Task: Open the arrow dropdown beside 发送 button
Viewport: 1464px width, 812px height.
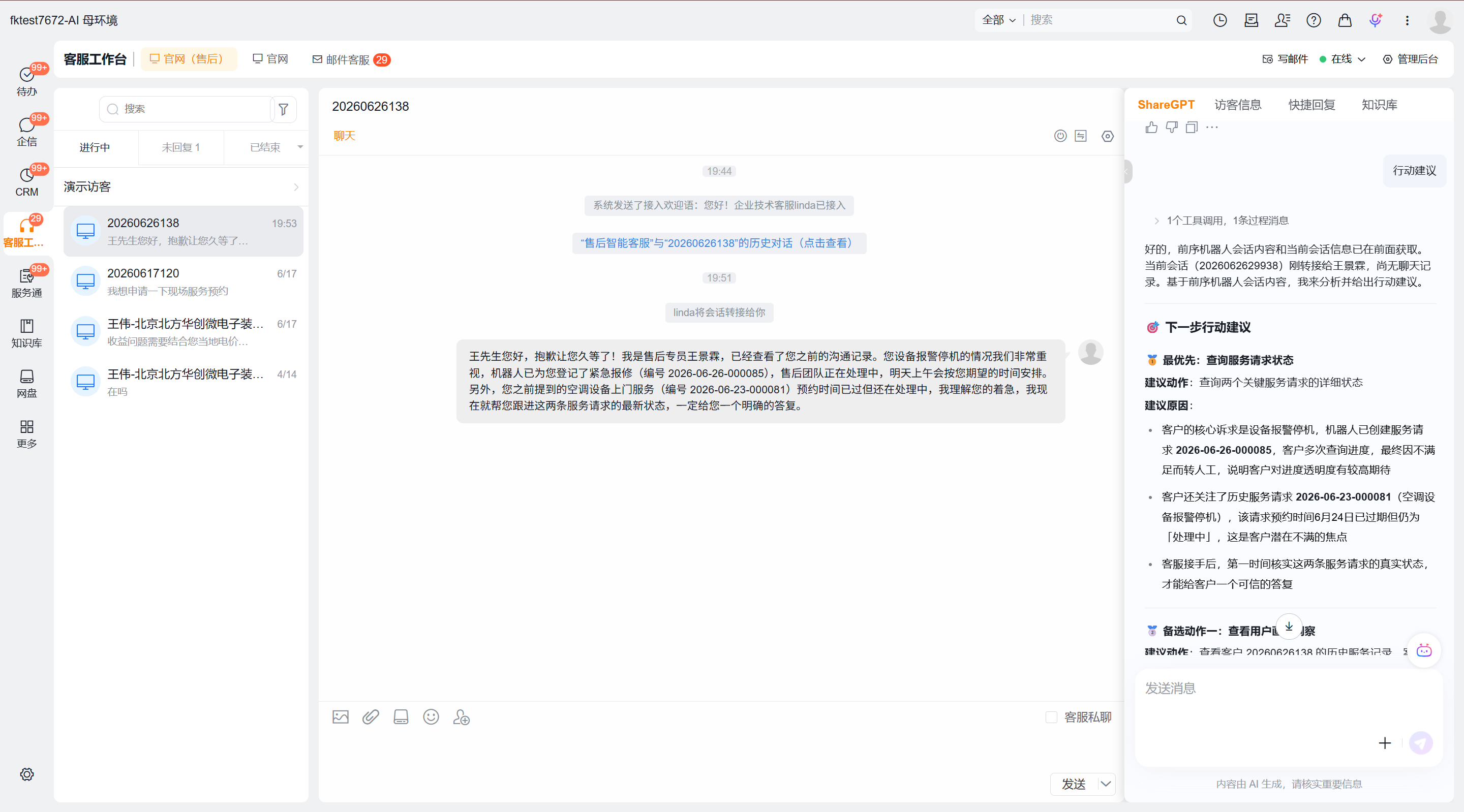Action: point(1106,784)
